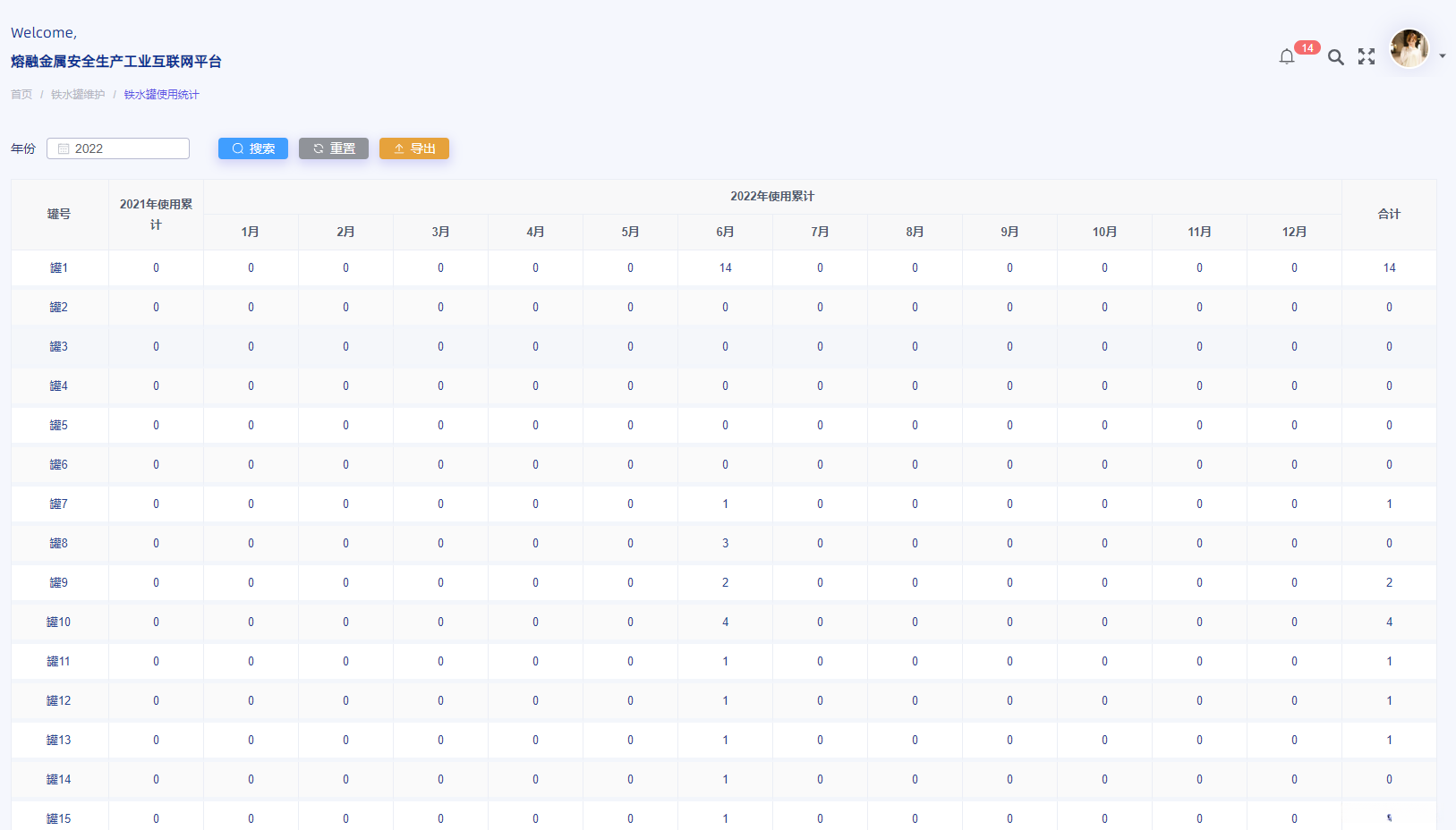
Task: Click the 8月 column header
Action: tap(915, 233)
